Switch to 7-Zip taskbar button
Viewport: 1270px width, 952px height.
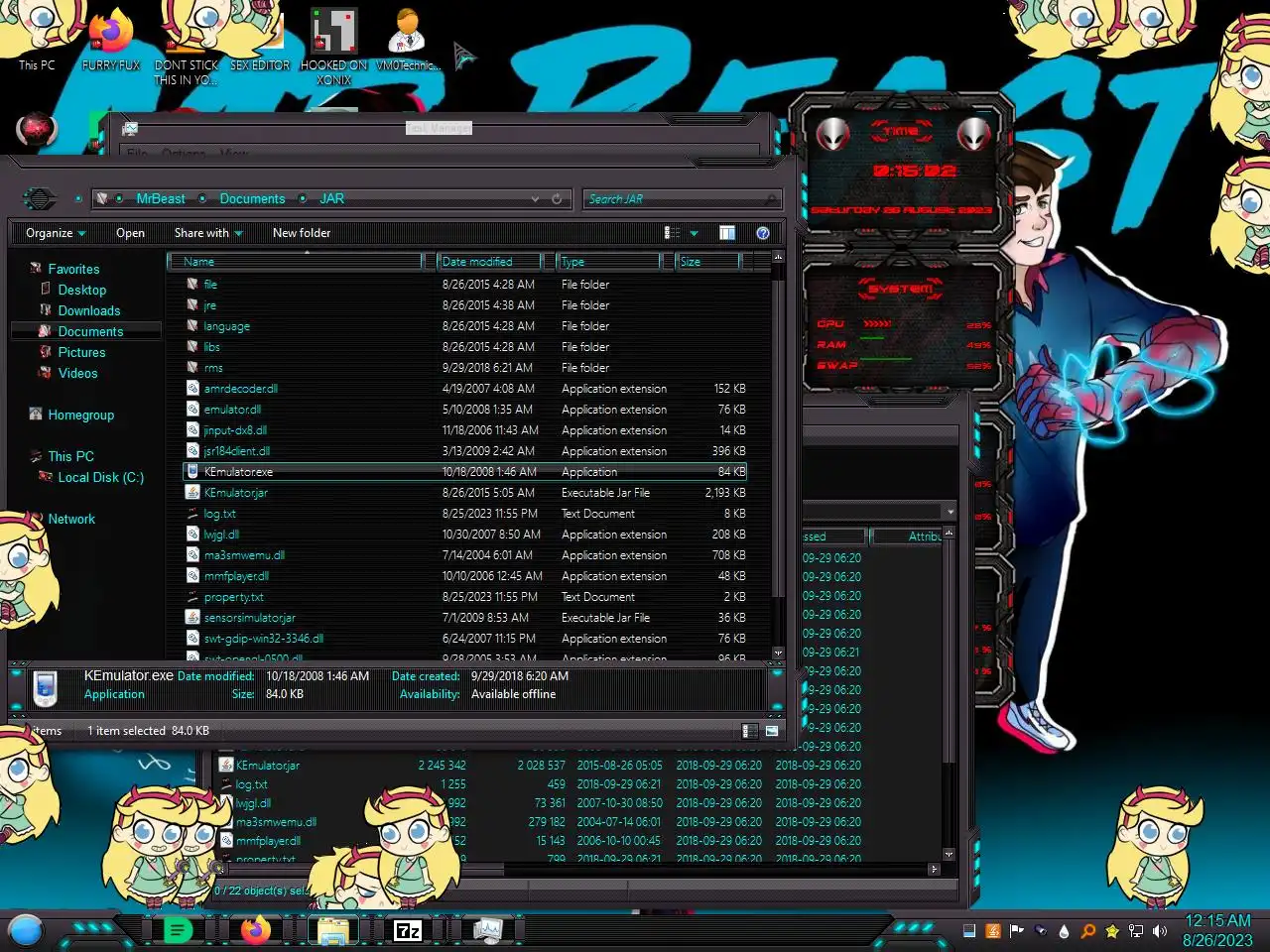point(408,930)
